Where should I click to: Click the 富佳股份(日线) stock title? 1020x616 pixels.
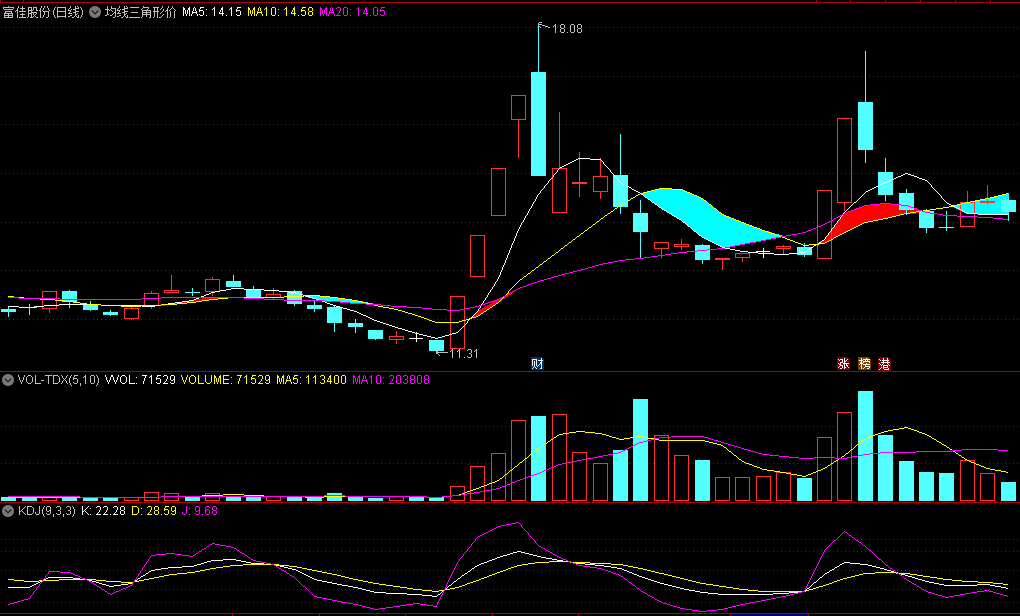pyautogui.click(x=44, y=12)
